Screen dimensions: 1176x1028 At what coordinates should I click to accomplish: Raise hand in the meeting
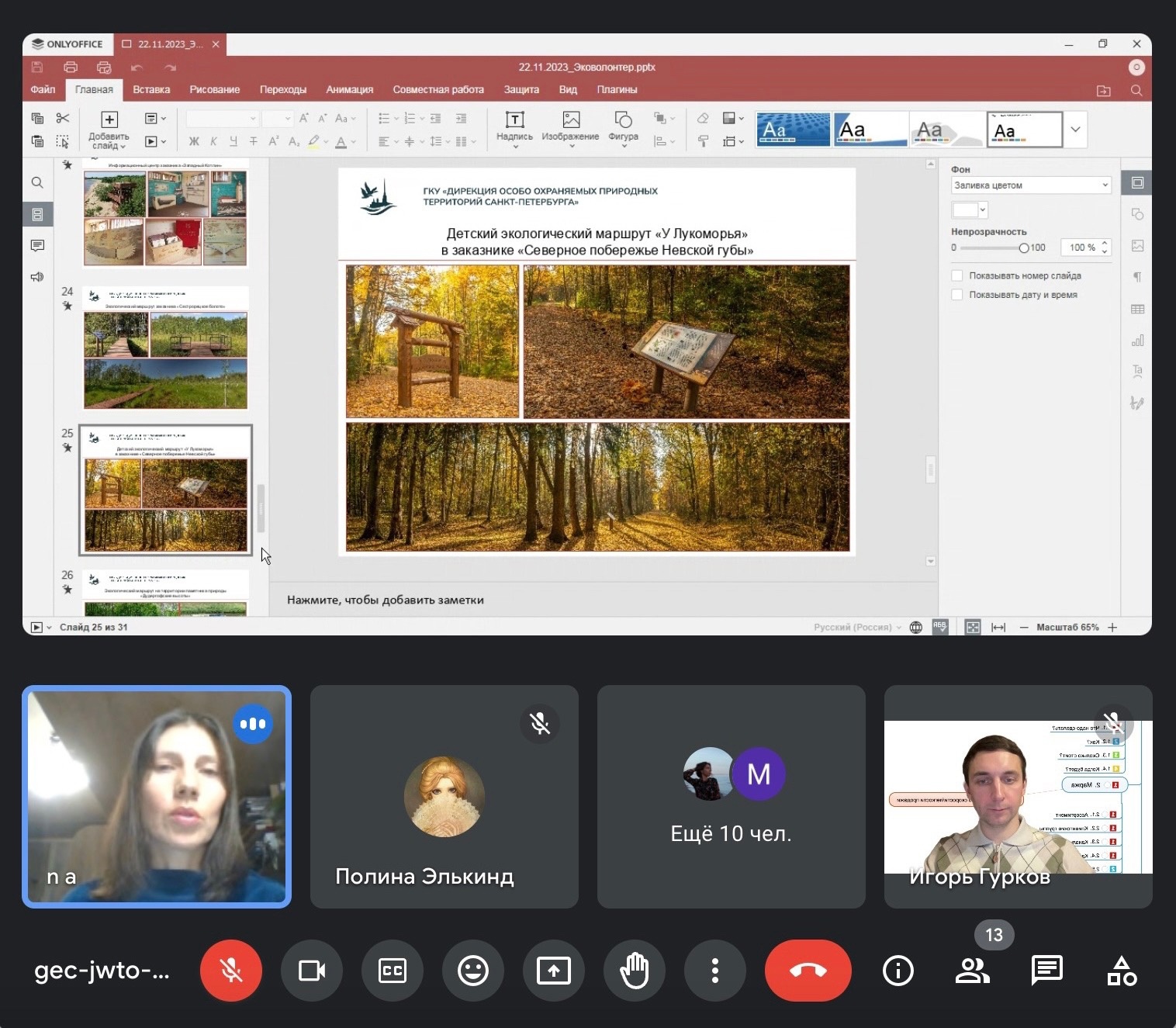(x=635, y=971)
